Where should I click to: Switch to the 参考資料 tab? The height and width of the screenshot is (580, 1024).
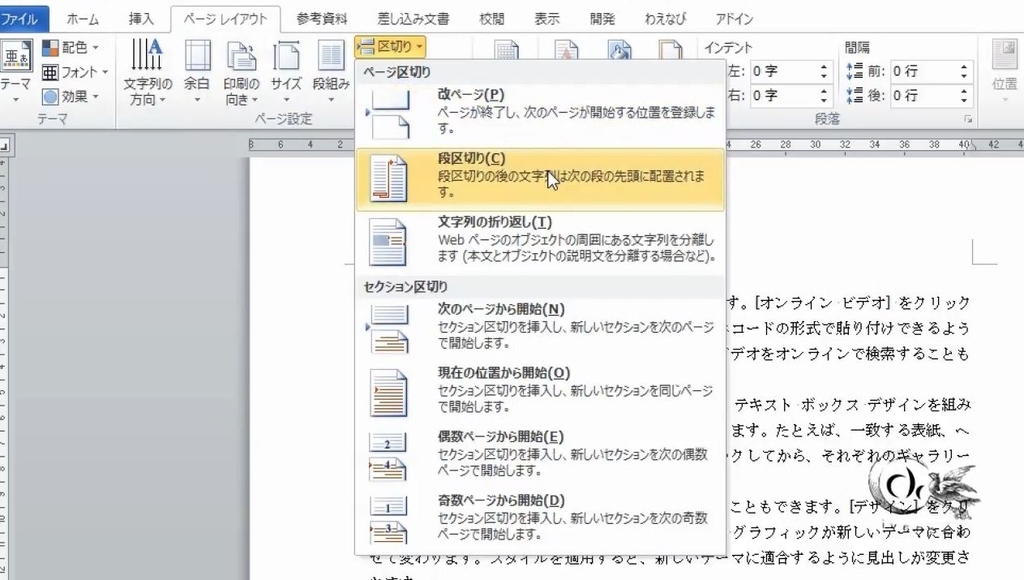point(322,19)
